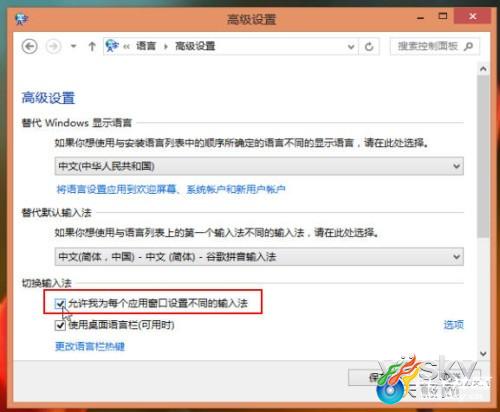Viewport: 500px width, 412px height.
Task: Click the Forward navigation arrow
Action: [53, 46]
